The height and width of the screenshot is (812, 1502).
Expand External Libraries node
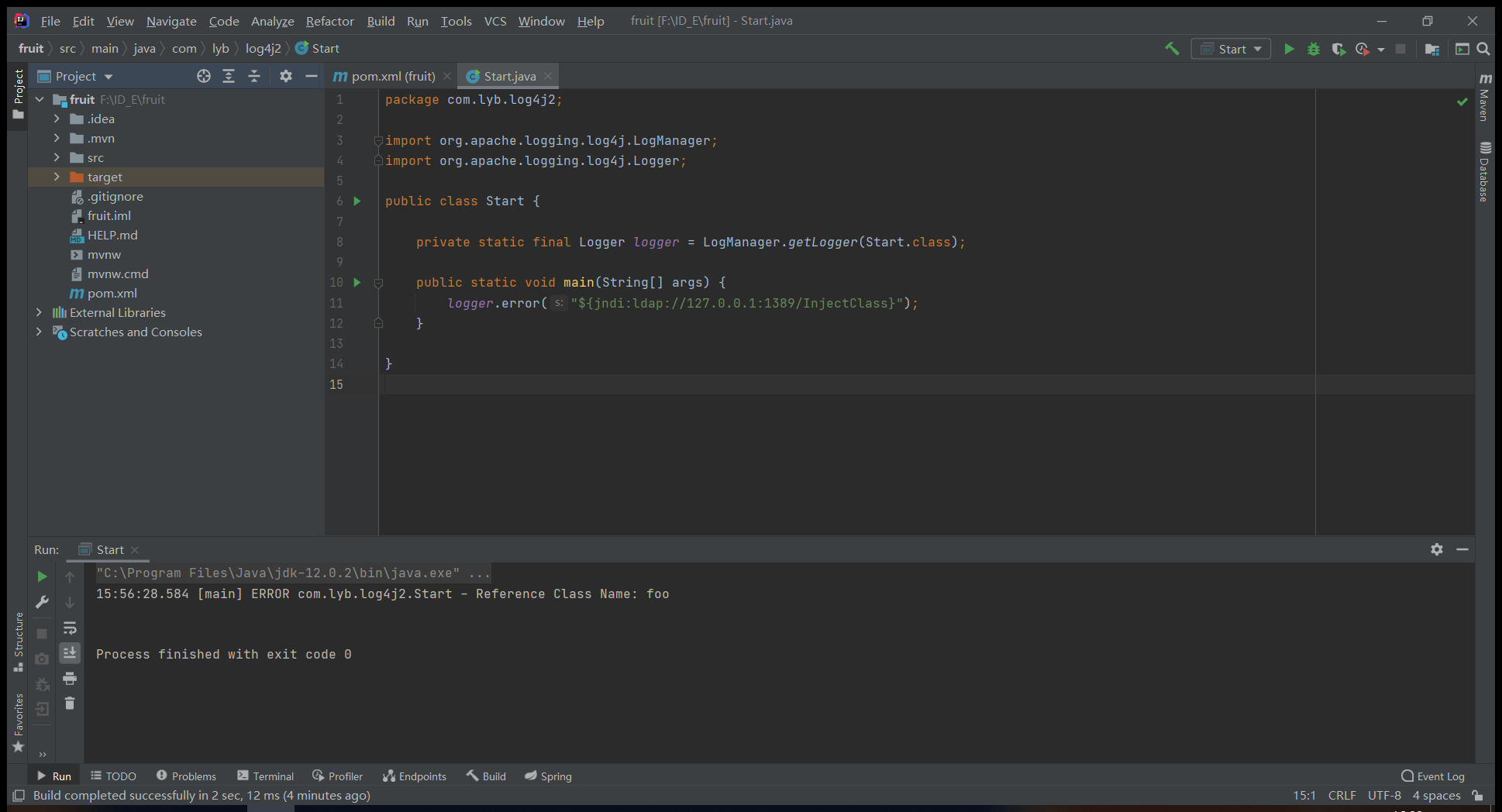click(40, 313)
